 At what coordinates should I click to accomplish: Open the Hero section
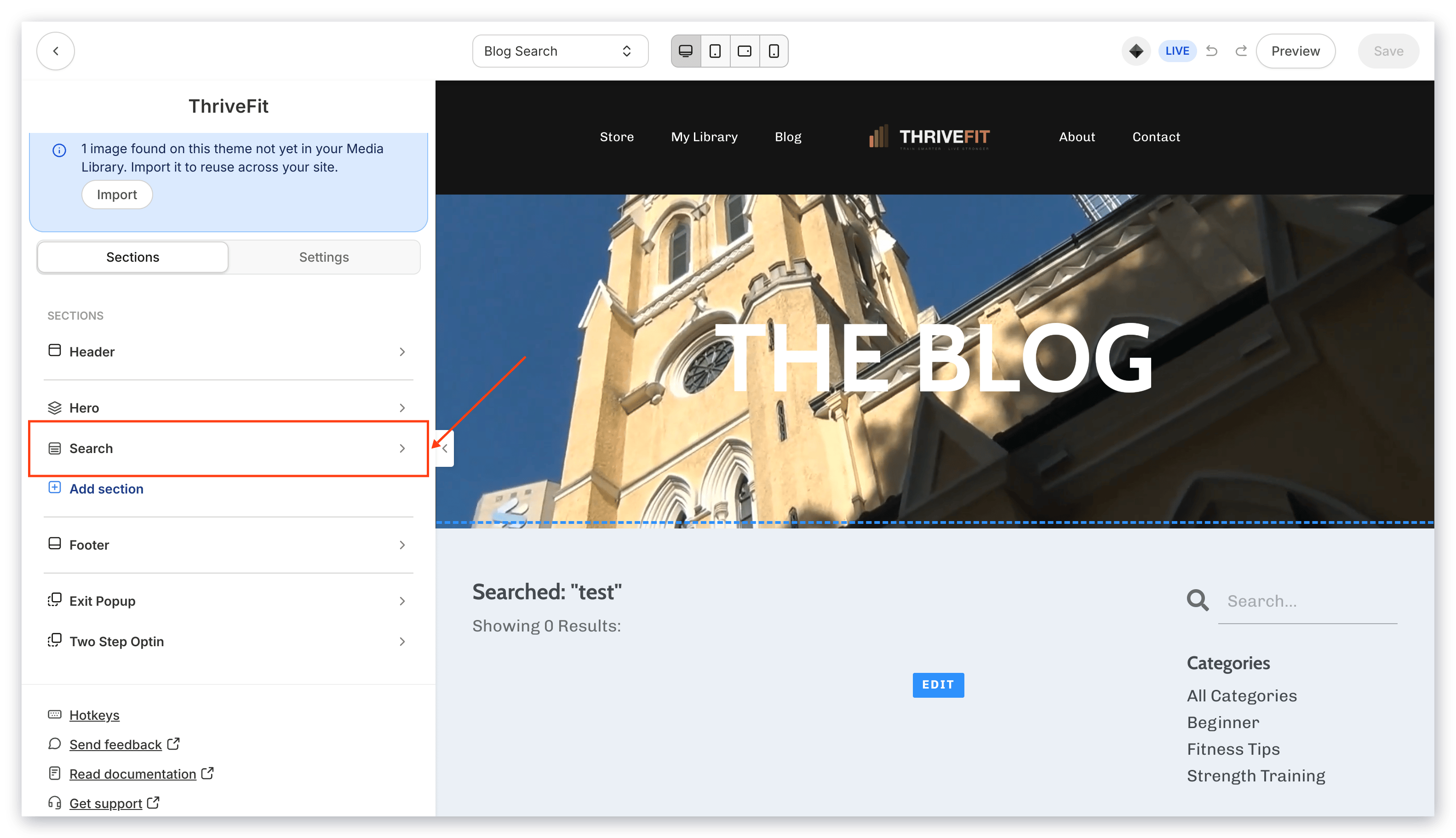(x=228, y=408)
